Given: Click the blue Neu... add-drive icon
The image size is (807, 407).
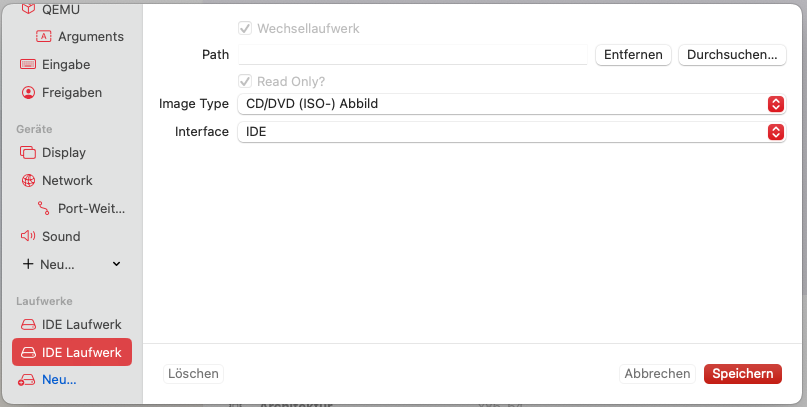Looking at the screenshot, I should coord(27,380).
